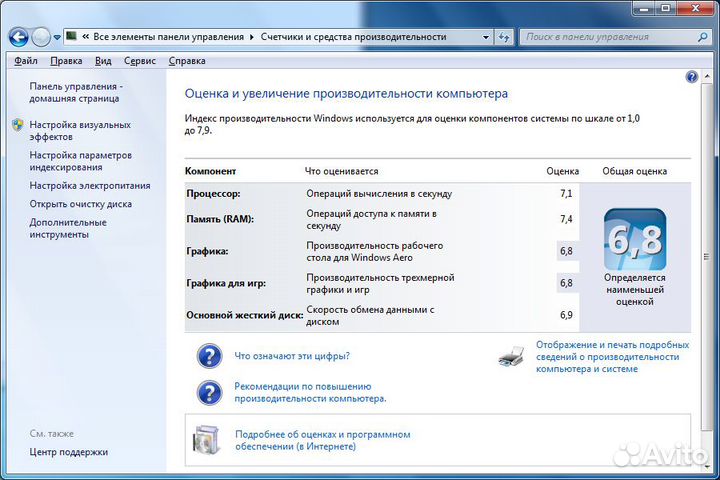Go to Панель управления - домашняя страница
The width and height of the screenshot is (720, 480).
76,92
